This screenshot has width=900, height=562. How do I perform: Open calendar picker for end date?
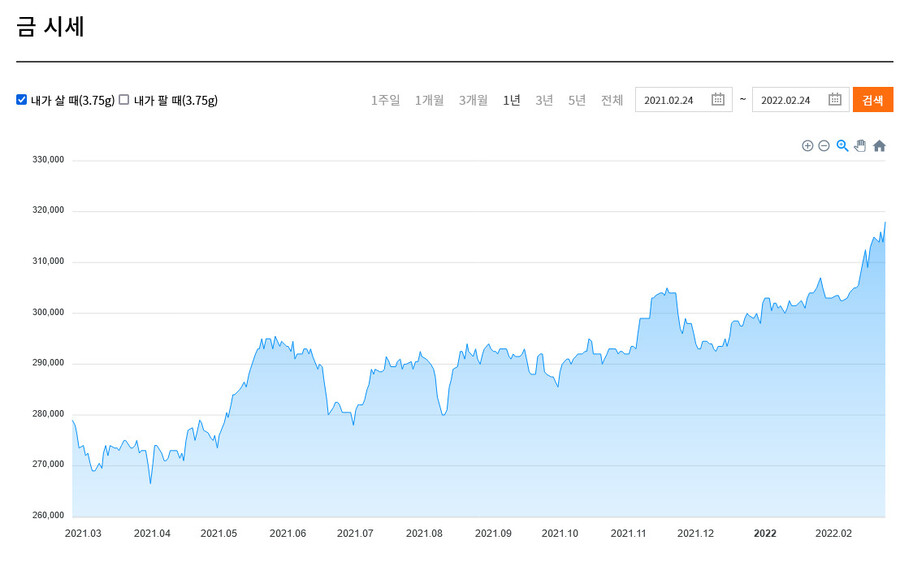coord(835,100)
